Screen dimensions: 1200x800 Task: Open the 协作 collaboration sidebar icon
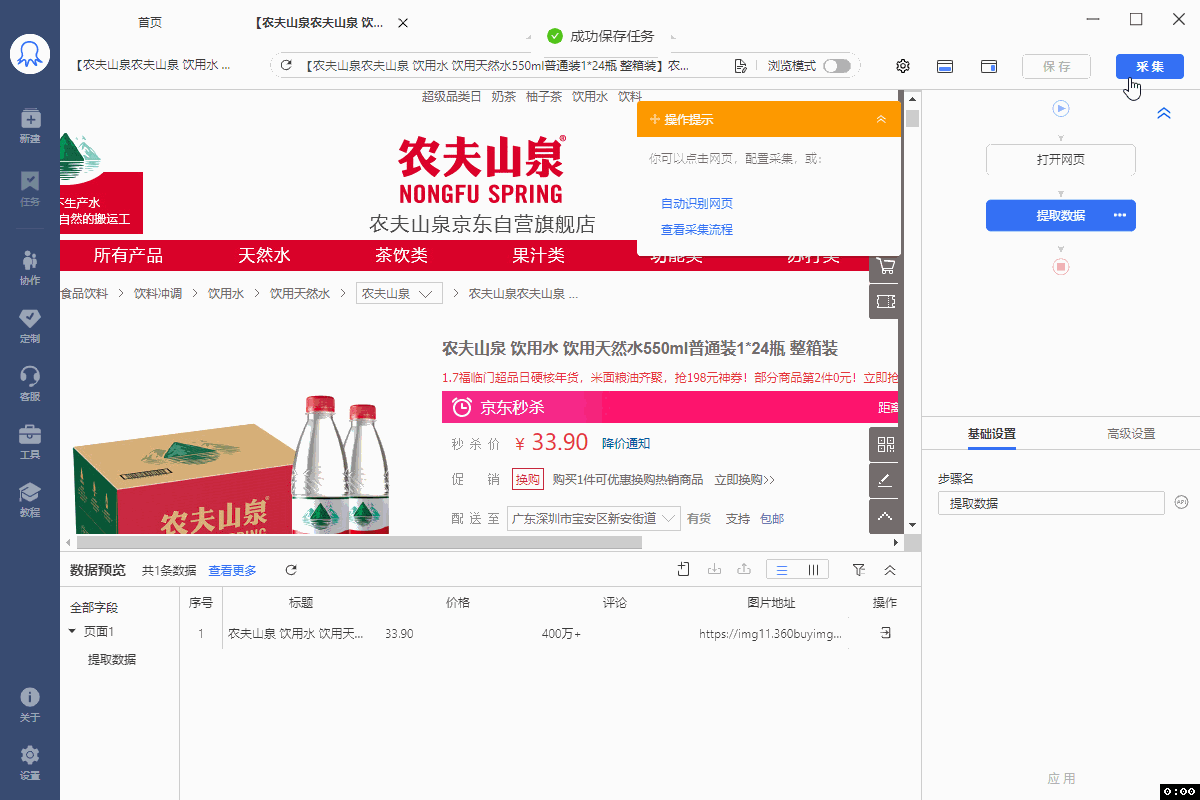(30, 267)
